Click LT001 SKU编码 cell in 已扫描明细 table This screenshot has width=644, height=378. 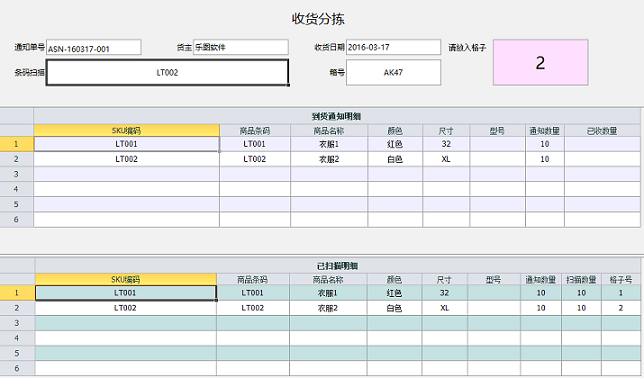pyautogui.click(x=126, y=293)
